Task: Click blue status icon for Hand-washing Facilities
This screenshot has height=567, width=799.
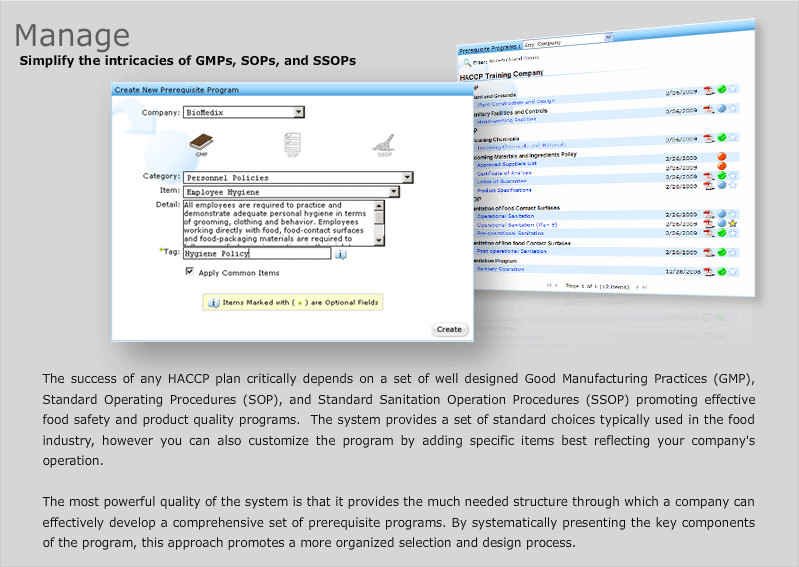Action: click(x=722, y=109)
